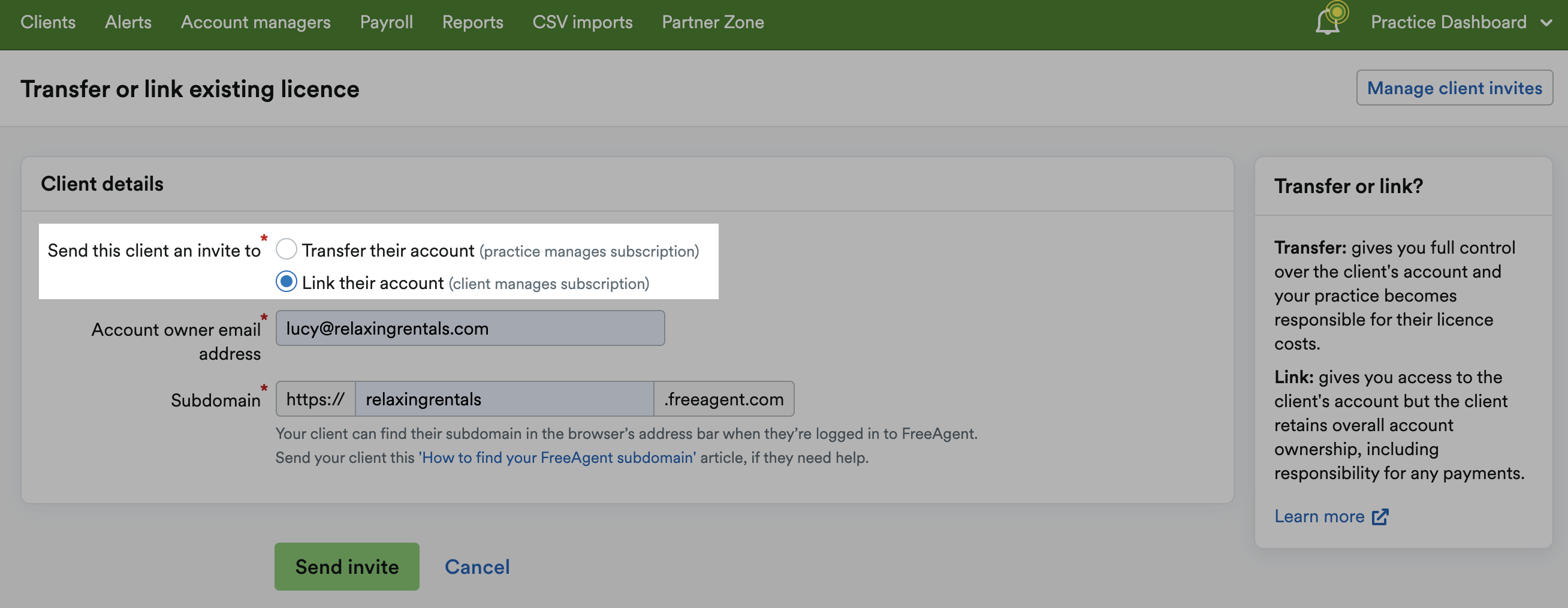The width and height of the screenshot is (1568, 608).
Task: Open the Reports menu item
Action: pos(472,22)
